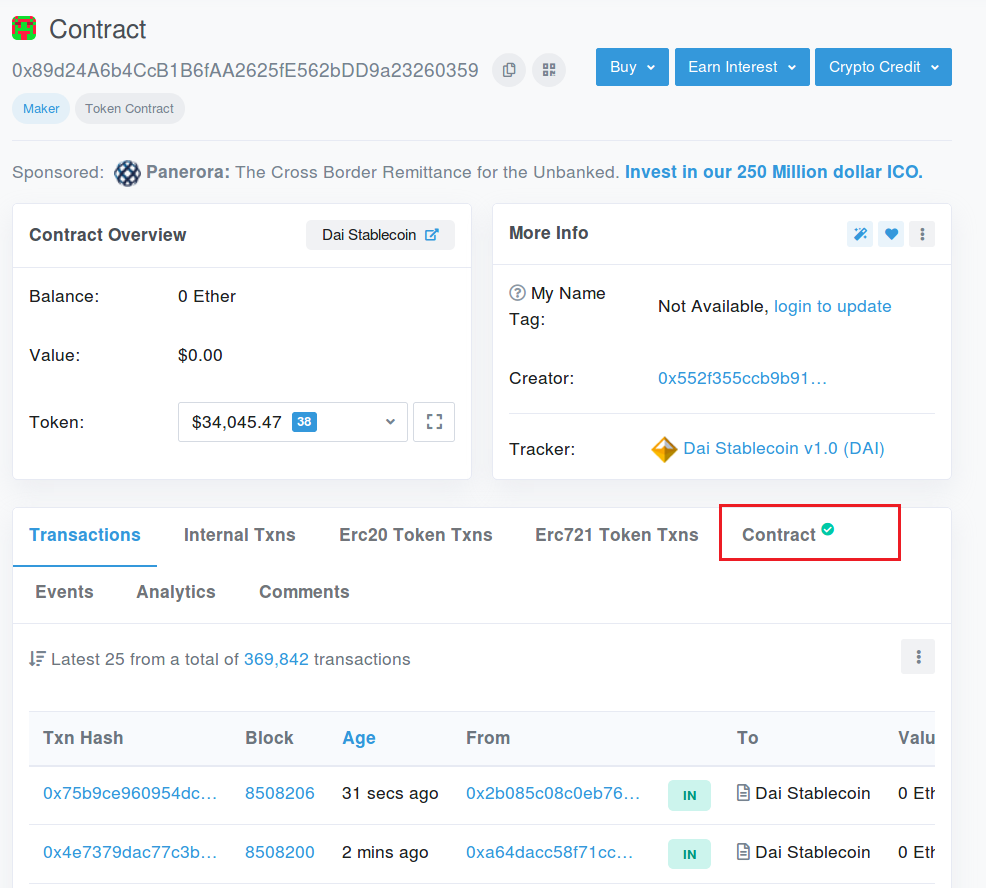Open block 8508206
Viewport: 986px width, 888px height.
280,793
